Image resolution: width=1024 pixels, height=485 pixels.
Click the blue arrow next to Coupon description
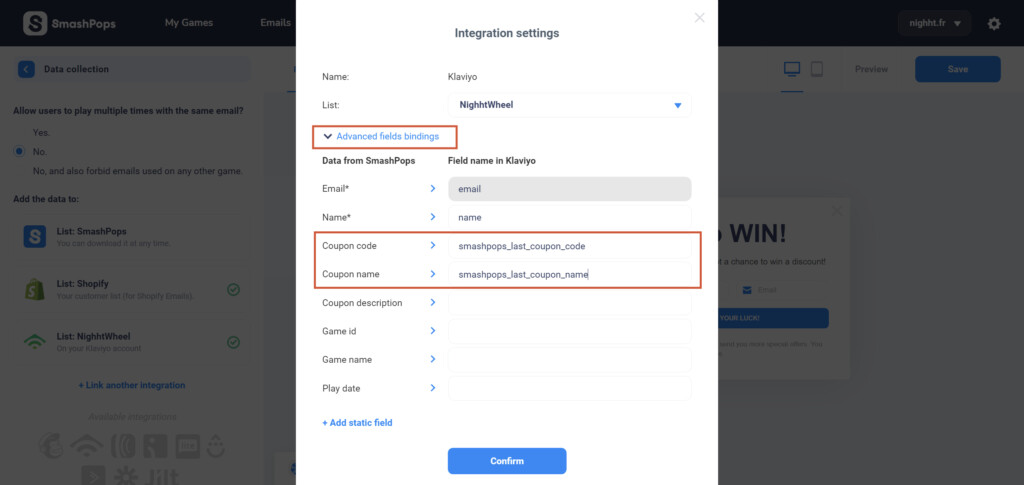[432, 302]
